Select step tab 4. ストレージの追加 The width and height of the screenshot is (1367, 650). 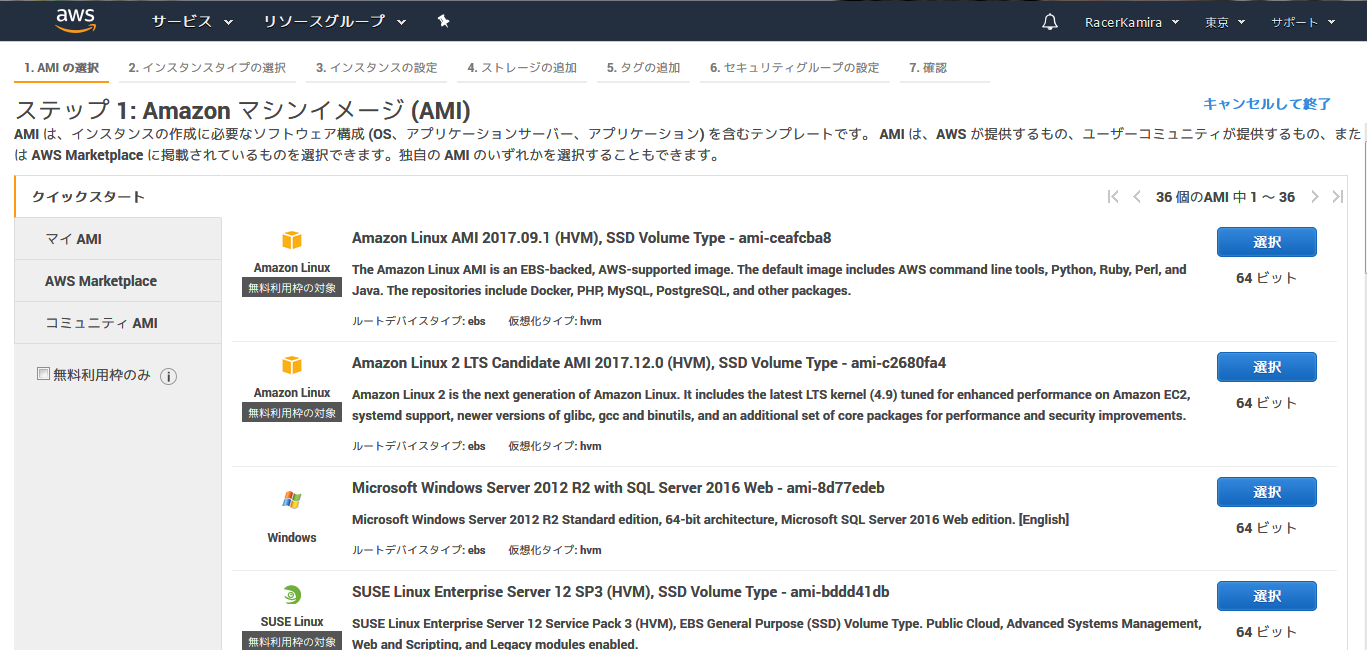[x=522, y=68]
